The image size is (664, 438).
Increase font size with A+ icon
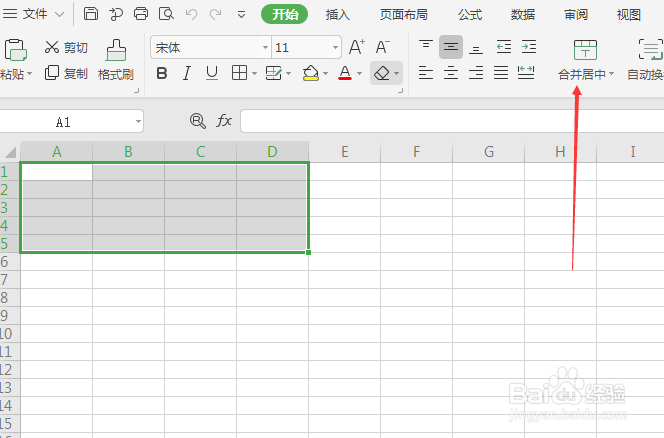coord(357,47)
